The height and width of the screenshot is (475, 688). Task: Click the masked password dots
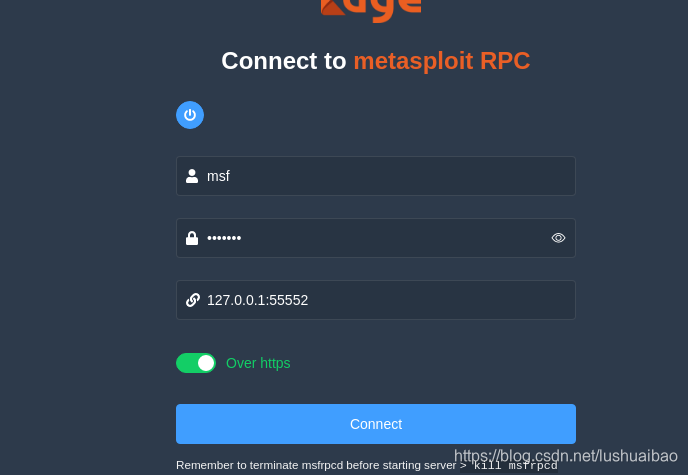pos(224,238)
